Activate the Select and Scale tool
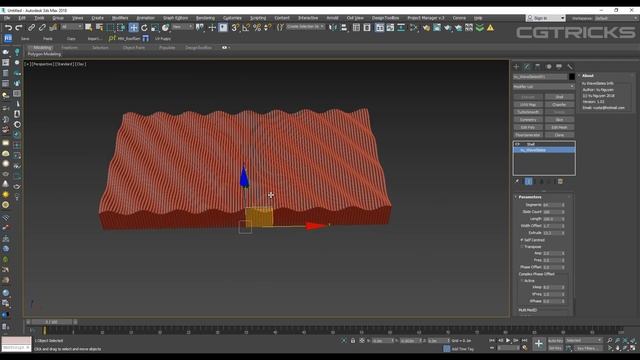Viewport: 640px width, 360px height. (x=155, y=28)
